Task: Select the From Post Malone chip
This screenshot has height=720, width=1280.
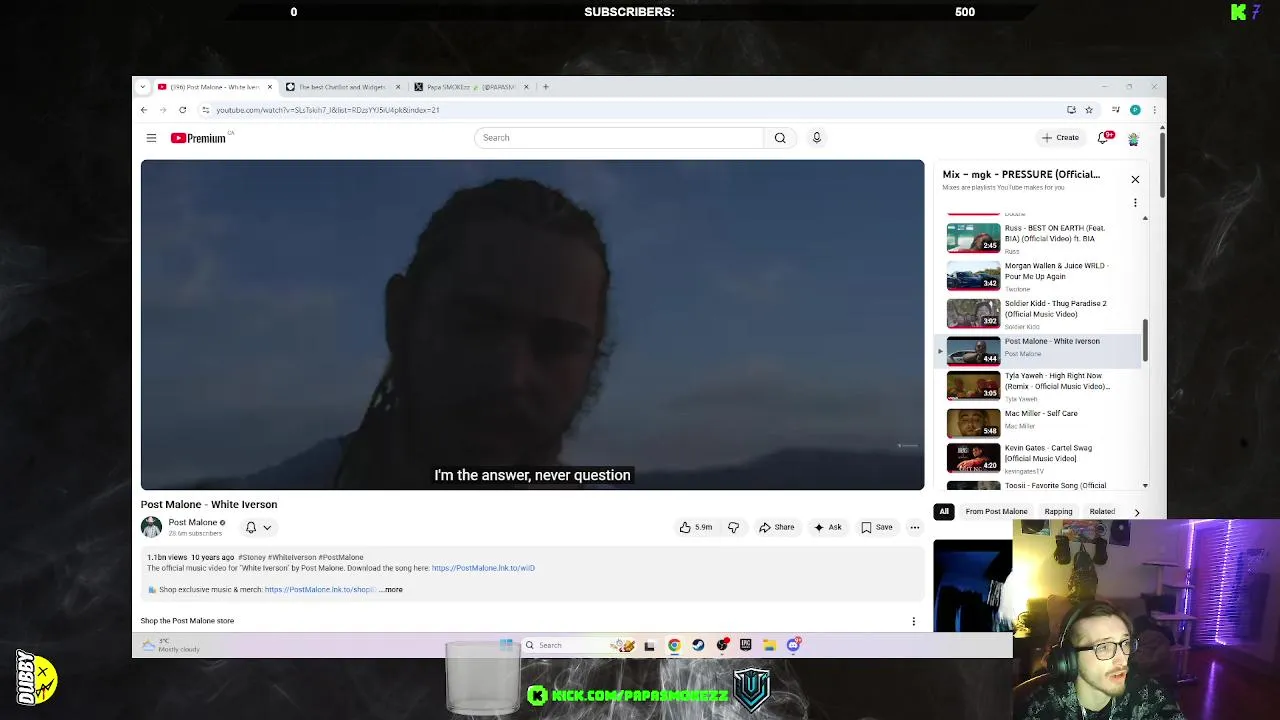Action: (x=996, y=512)
